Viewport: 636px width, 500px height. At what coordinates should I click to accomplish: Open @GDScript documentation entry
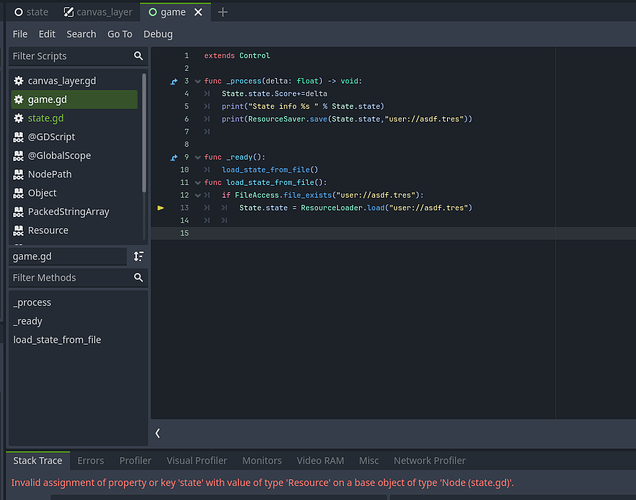point(74,137)
